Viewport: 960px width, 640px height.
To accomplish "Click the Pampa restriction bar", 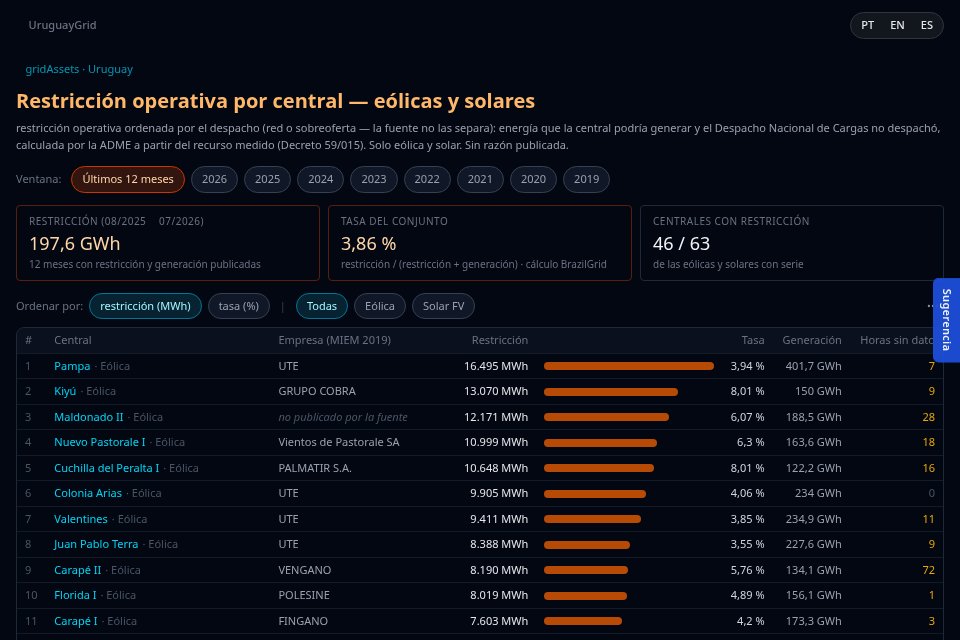I will [629, 366].
